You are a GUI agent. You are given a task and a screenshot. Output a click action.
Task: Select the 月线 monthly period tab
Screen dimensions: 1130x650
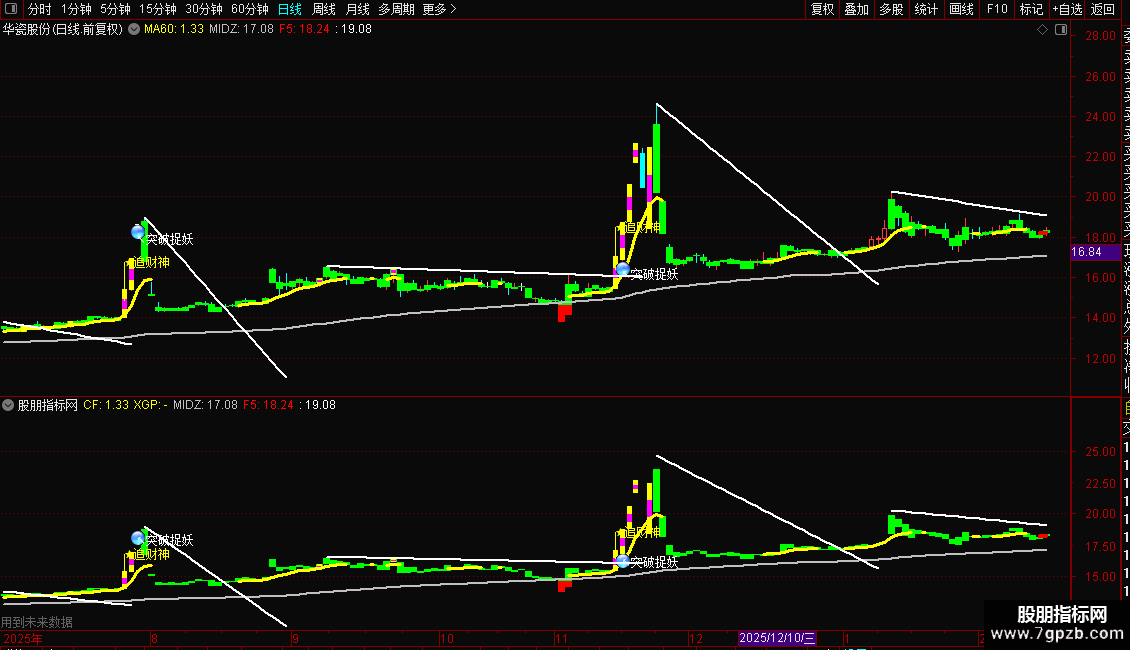pos(357,9)
